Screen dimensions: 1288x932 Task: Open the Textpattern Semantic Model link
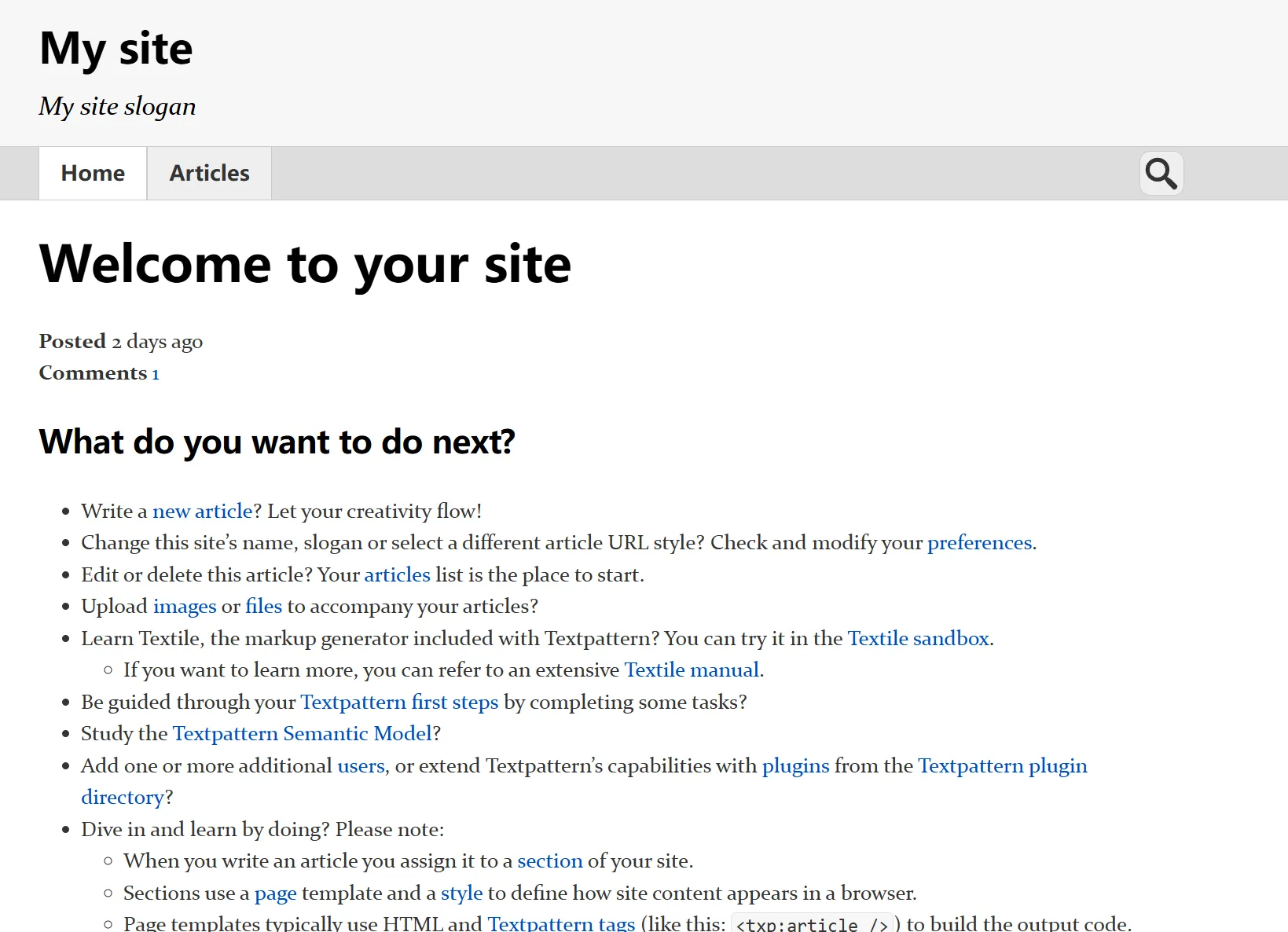(x=303, y=734)
